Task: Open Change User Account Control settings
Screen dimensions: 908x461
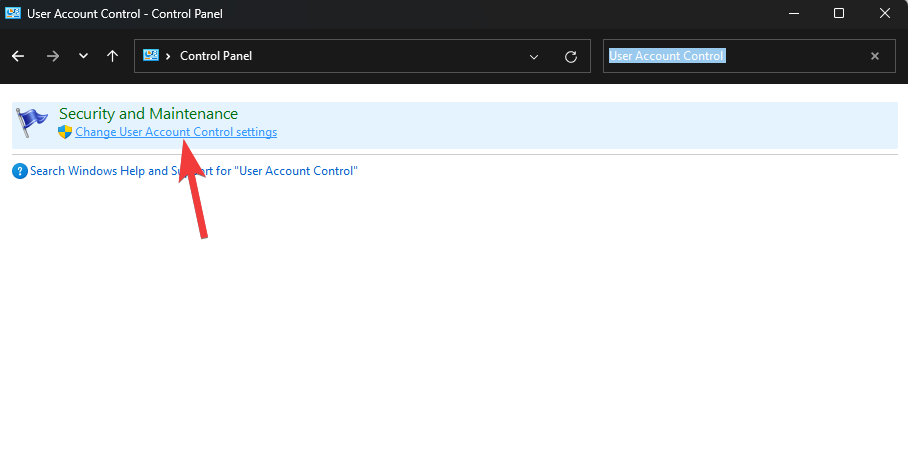Action: pyautogui.click(x=176, y=132)
